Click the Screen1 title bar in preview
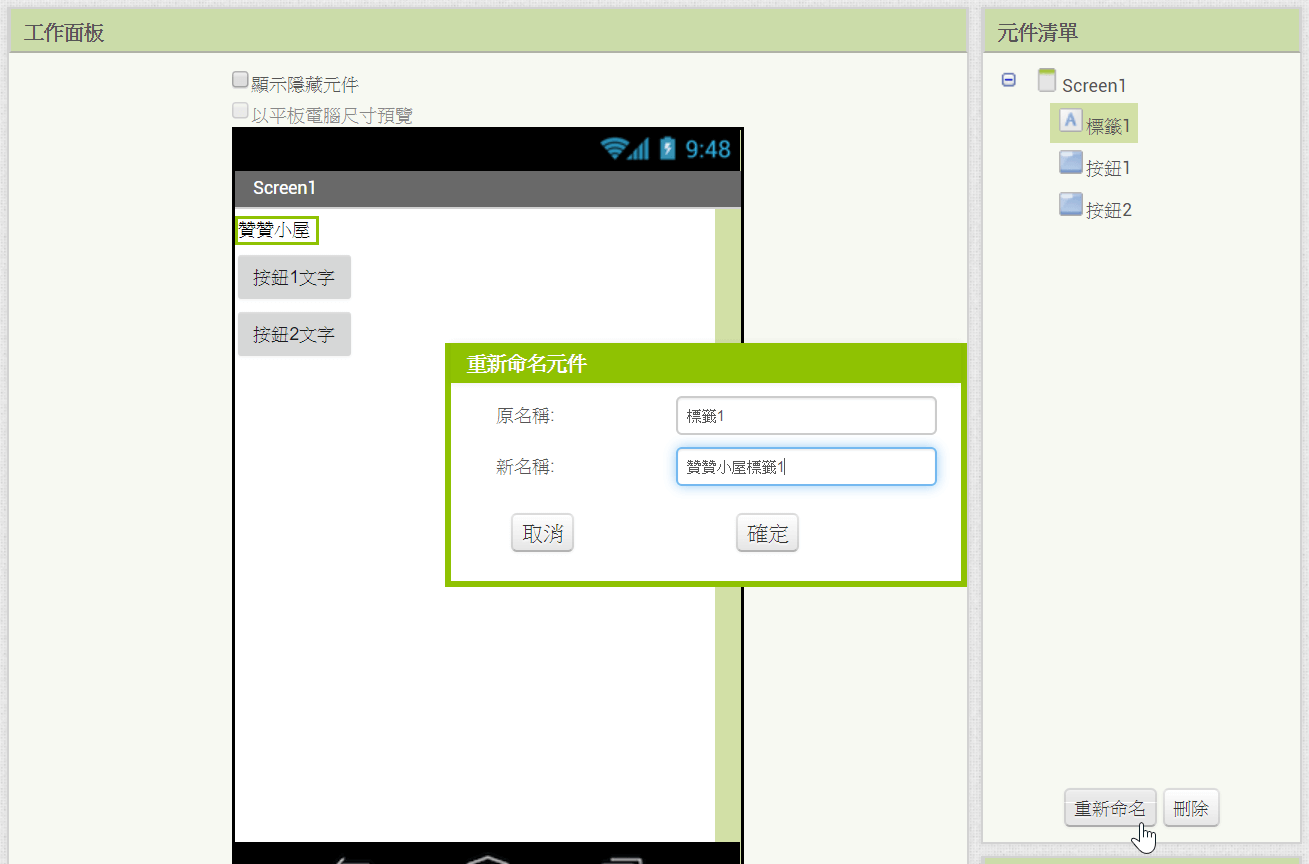Image resolution: width=1309 pixels, height=864 pixels. (487, 188)
